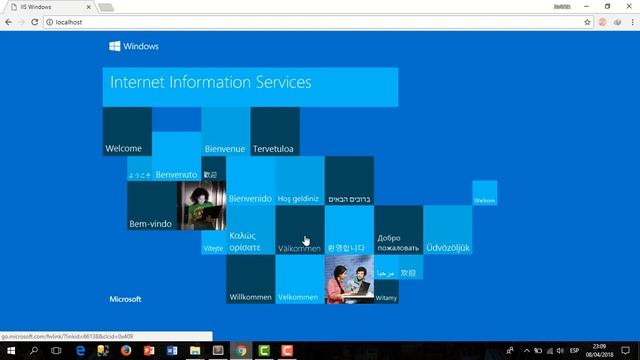Click the Internet Information Services banner
Image resolution: width=640 pixels, height=360 pixels.
(250, 87)
